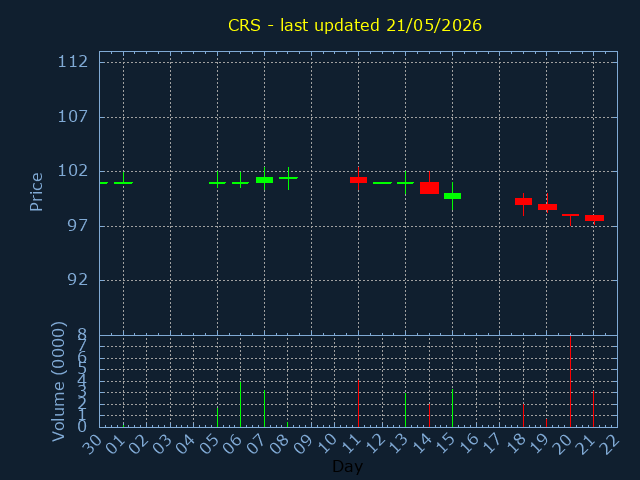Click the 92 price axis label
The image size is (640, 480).
pyautogui.click(x=78, y=280)
